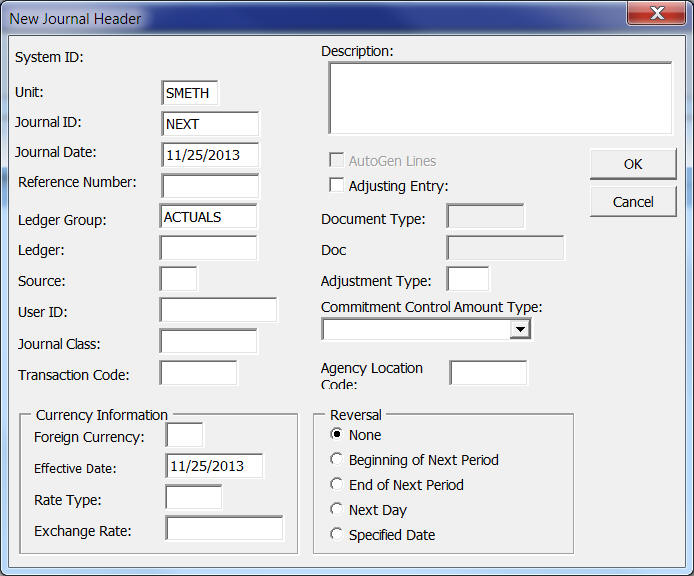Choose Beginning of Next Period reversal
This screenshot has width=694, height=576.
coord(336,460)
